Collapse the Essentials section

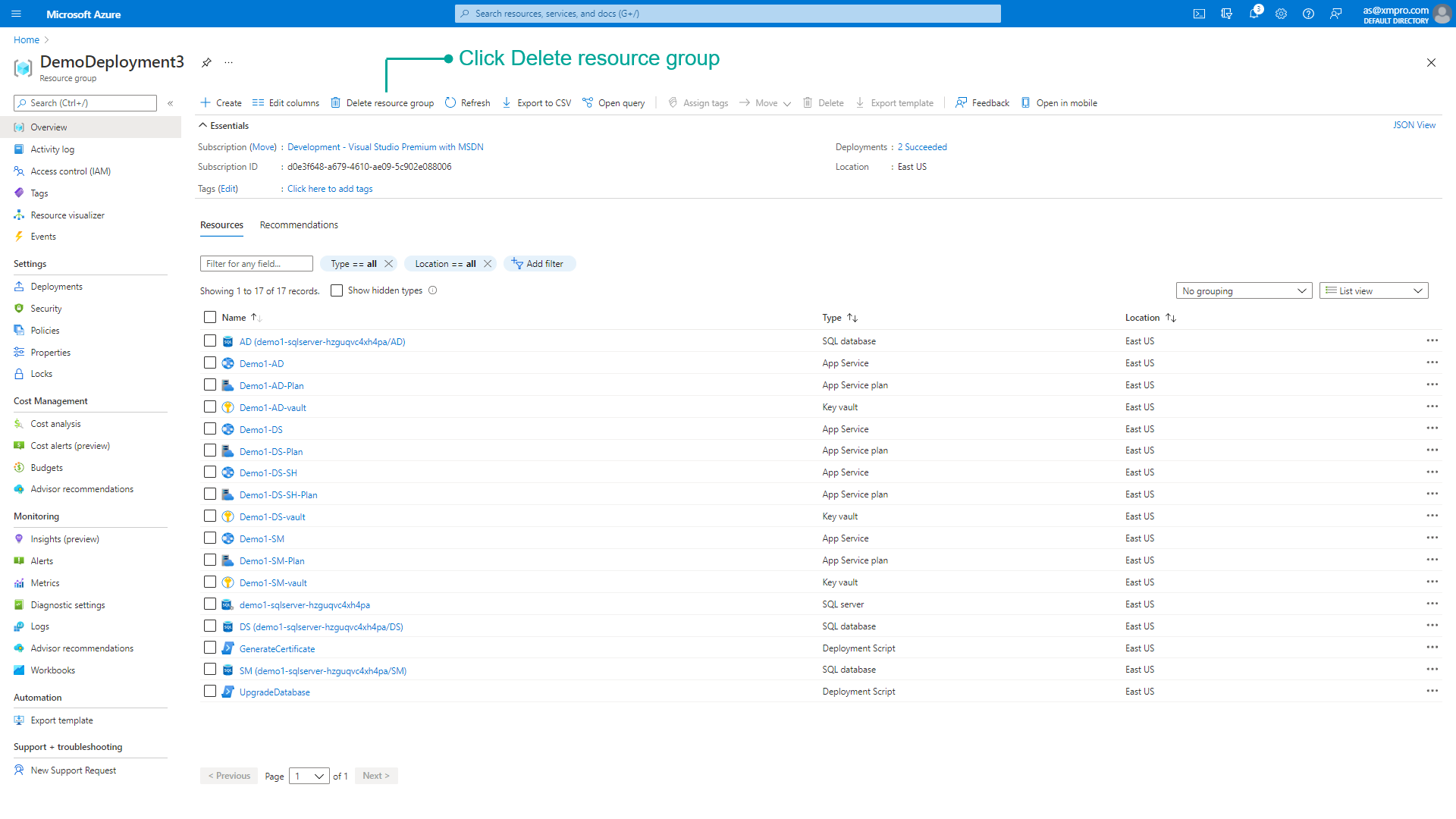tap(202, 126)
